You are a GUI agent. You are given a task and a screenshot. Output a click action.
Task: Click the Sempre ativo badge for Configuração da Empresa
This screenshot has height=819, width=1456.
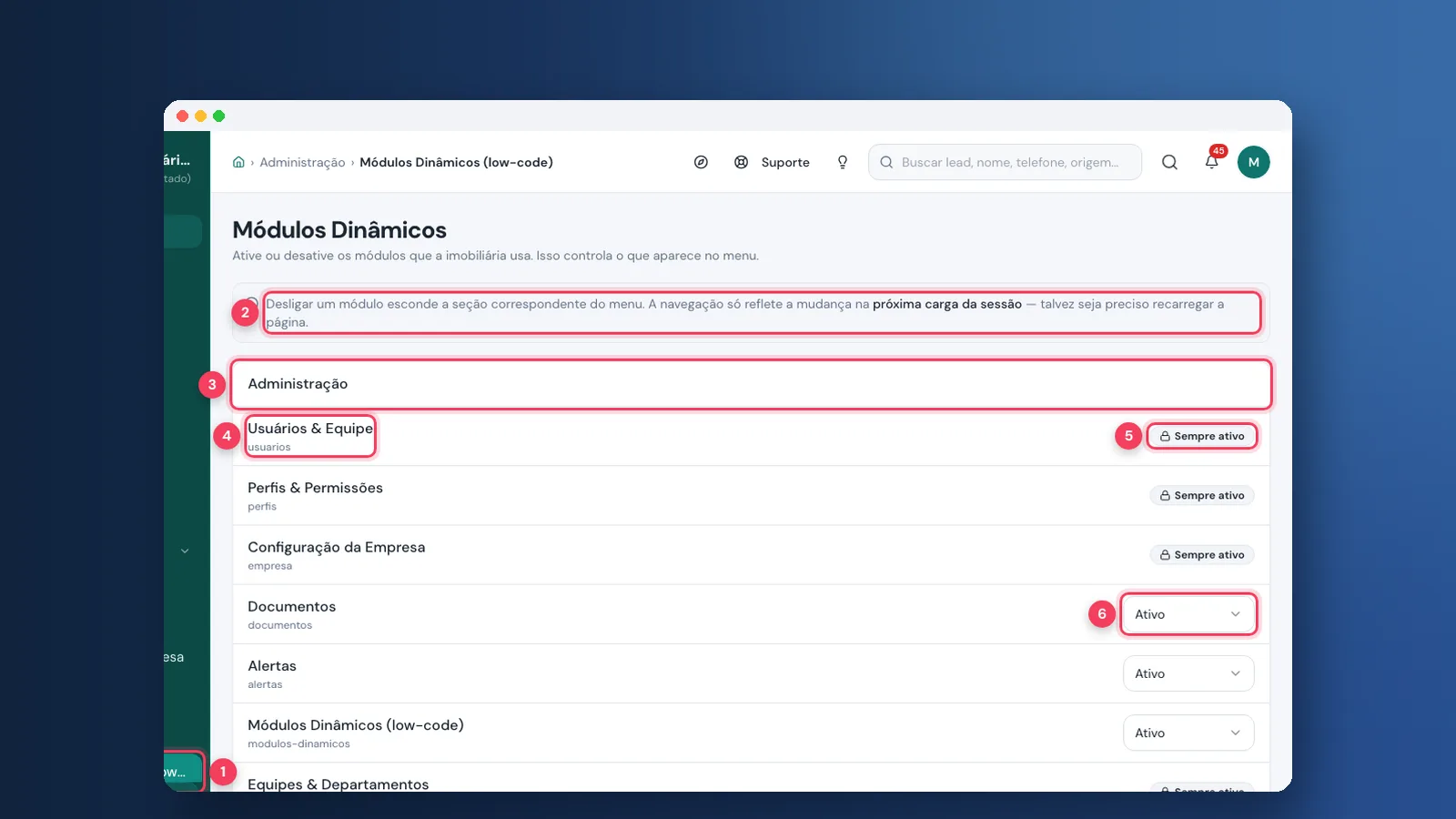point(1201,554)
